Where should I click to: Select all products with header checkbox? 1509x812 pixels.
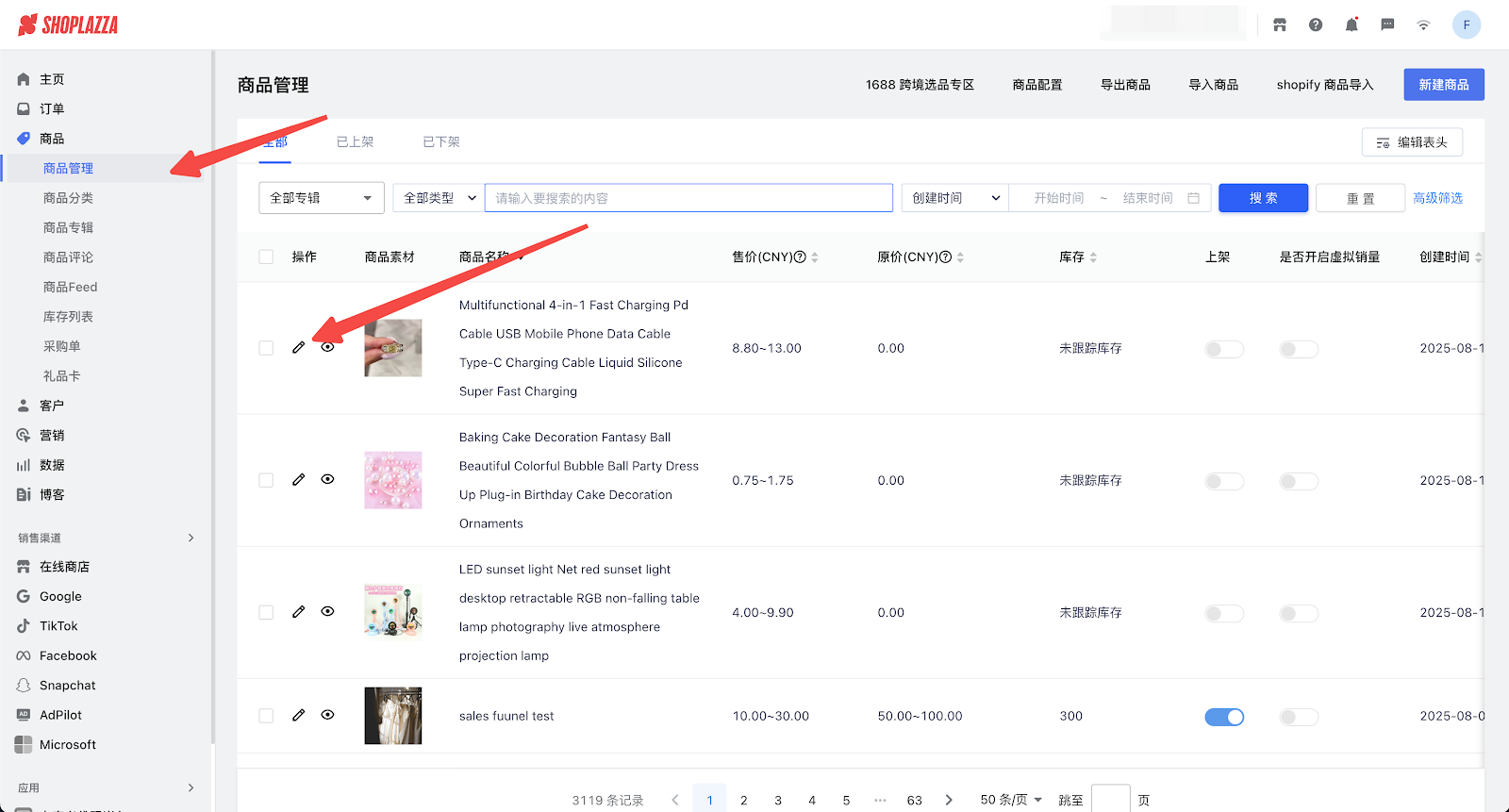pos(266,257)
